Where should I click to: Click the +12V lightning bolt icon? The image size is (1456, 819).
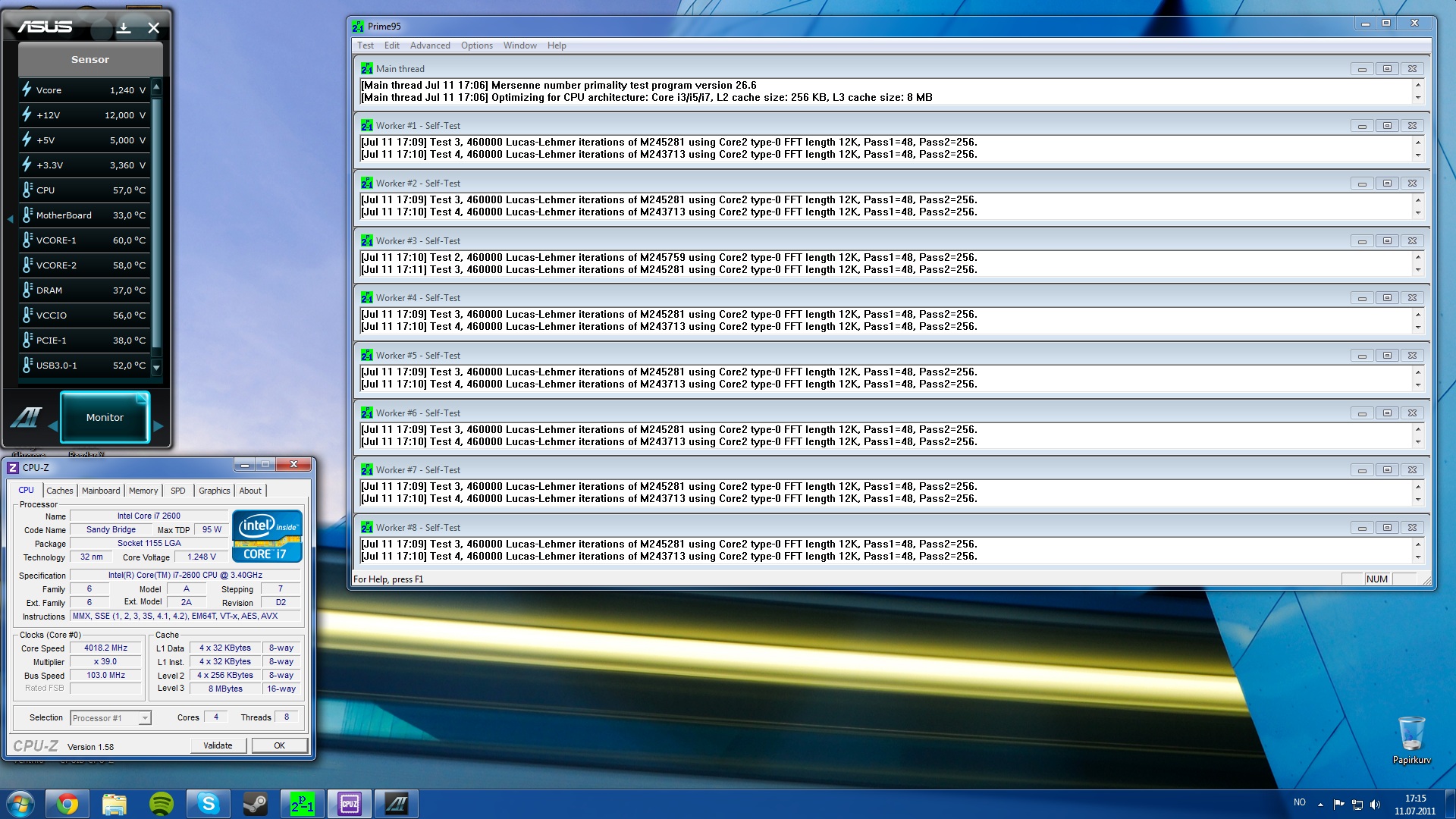pyautogui.click(x=27, y=115)
